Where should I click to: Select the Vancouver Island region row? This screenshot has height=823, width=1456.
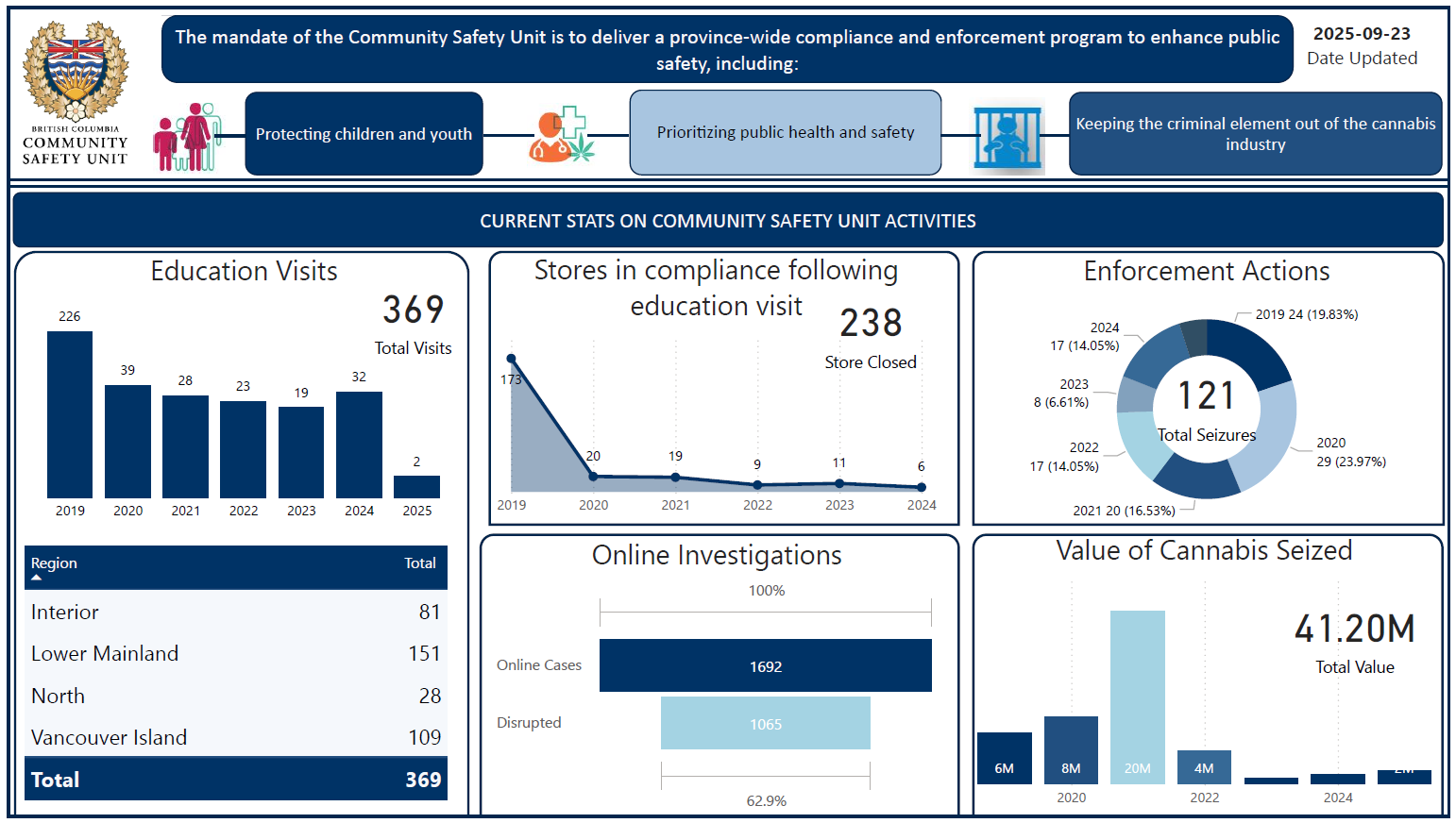coord(235,737)
